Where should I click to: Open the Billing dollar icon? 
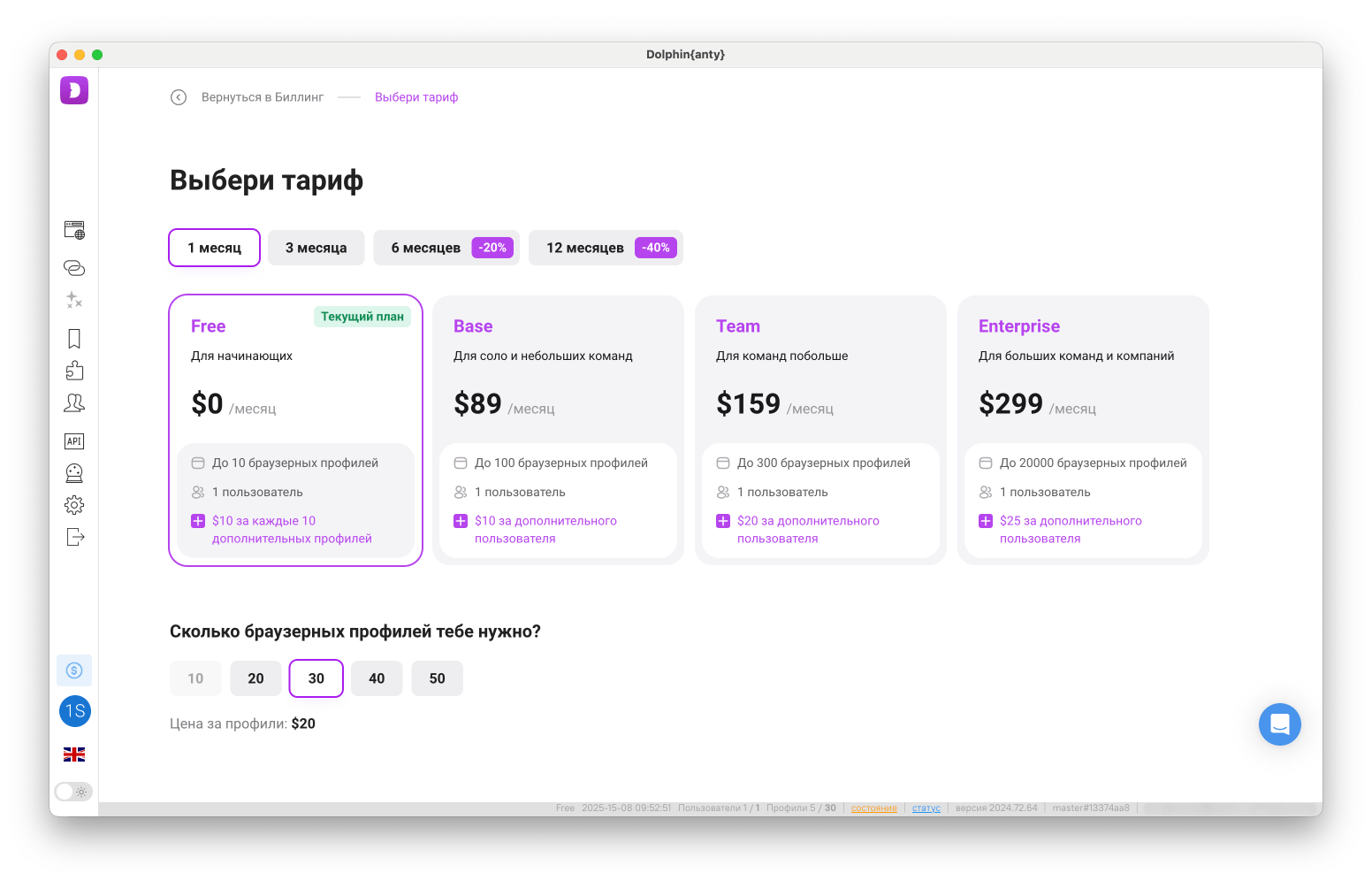click(74, 670)
